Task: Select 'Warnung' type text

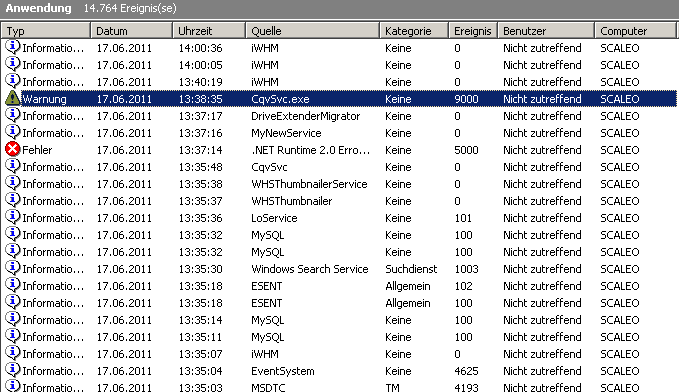Action: 44,99
